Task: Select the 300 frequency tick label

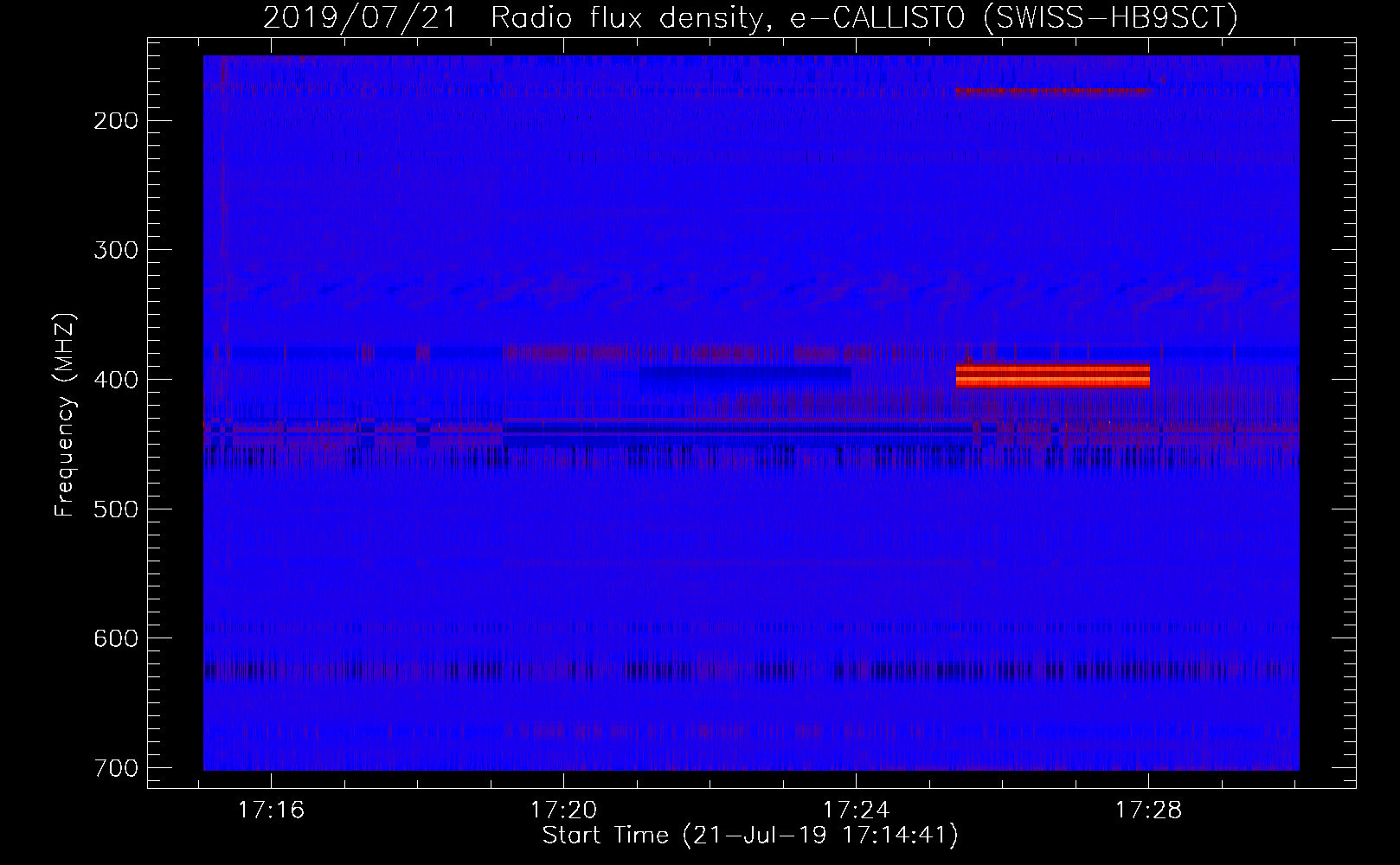Action: click(116, 250)
